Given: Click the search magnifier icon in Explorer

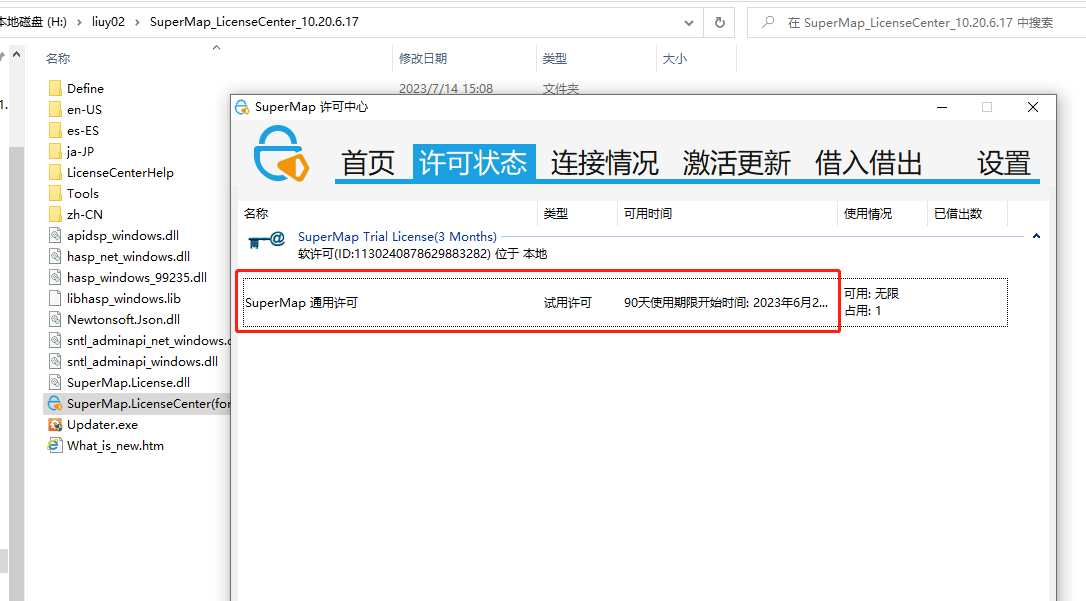Looking at the screenshot, I should pos(768,22).
